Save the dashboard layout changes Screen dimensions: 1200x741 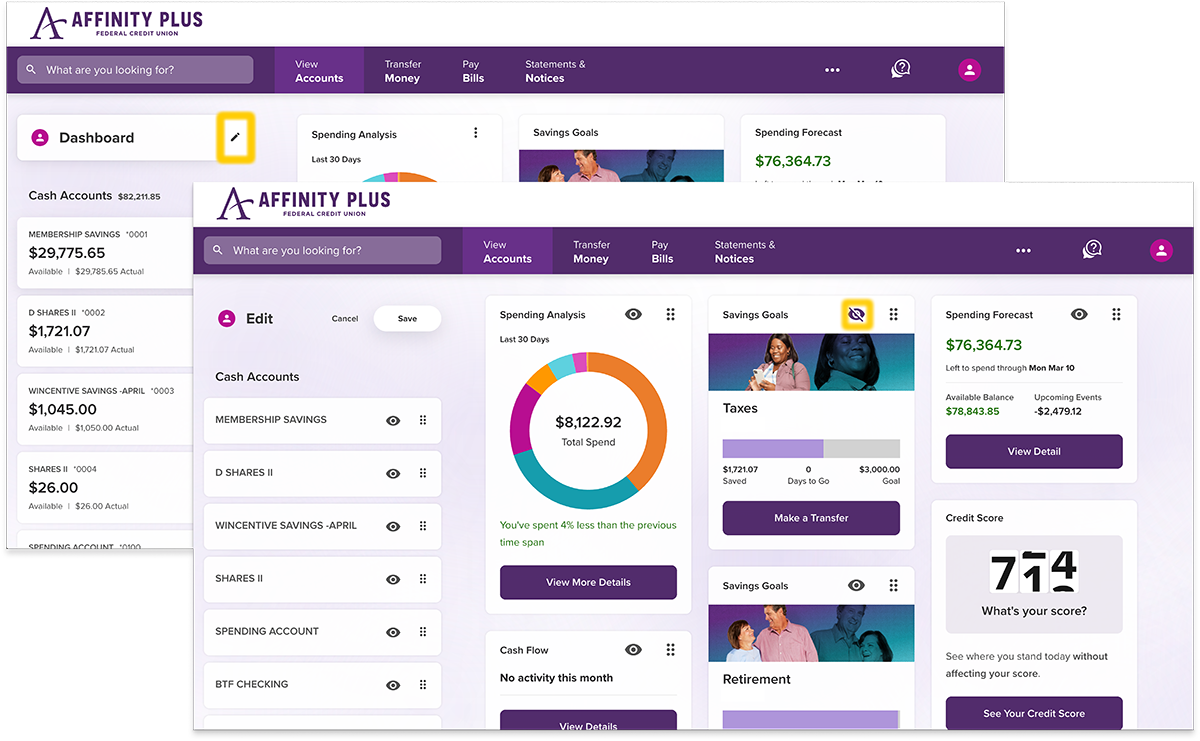coord(407,318)
